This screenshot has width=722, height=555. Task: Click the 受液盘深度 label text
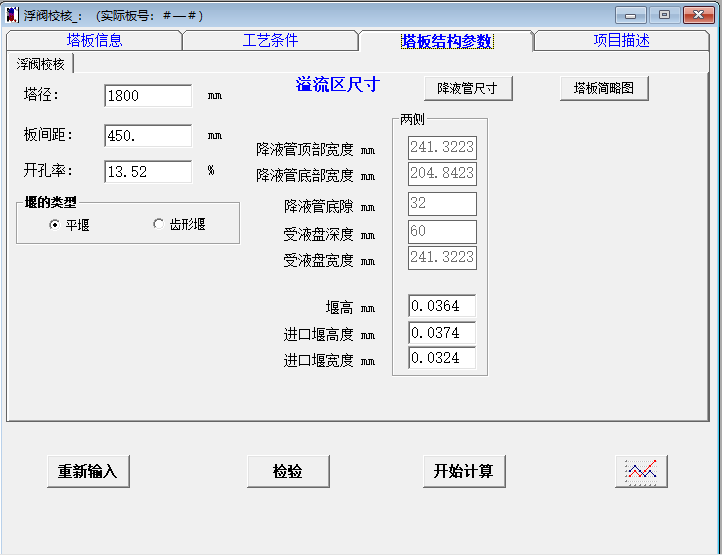319,234
